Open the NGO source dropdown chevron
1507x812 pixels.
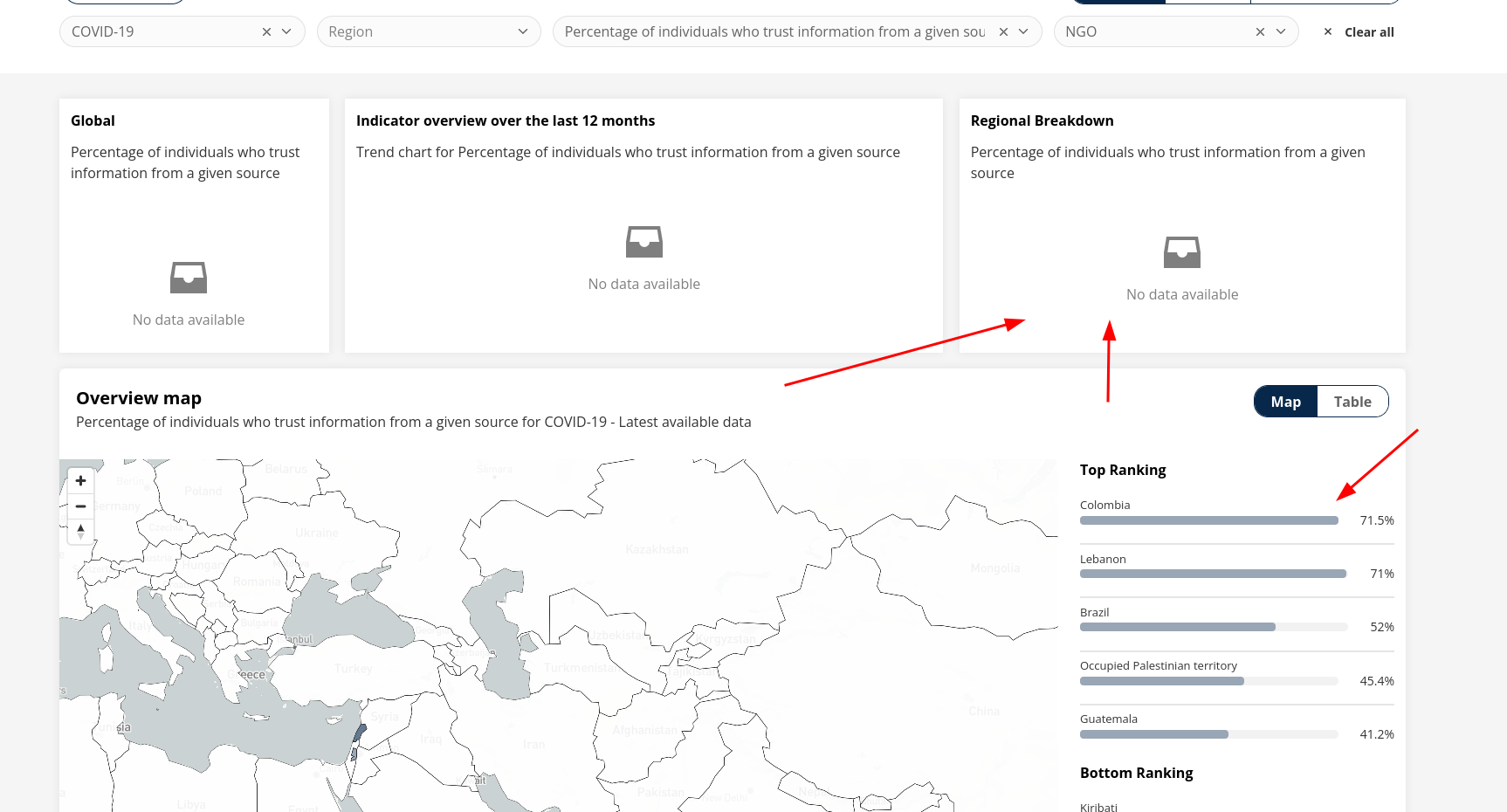pyautogui.click(x=1282, y=31)
